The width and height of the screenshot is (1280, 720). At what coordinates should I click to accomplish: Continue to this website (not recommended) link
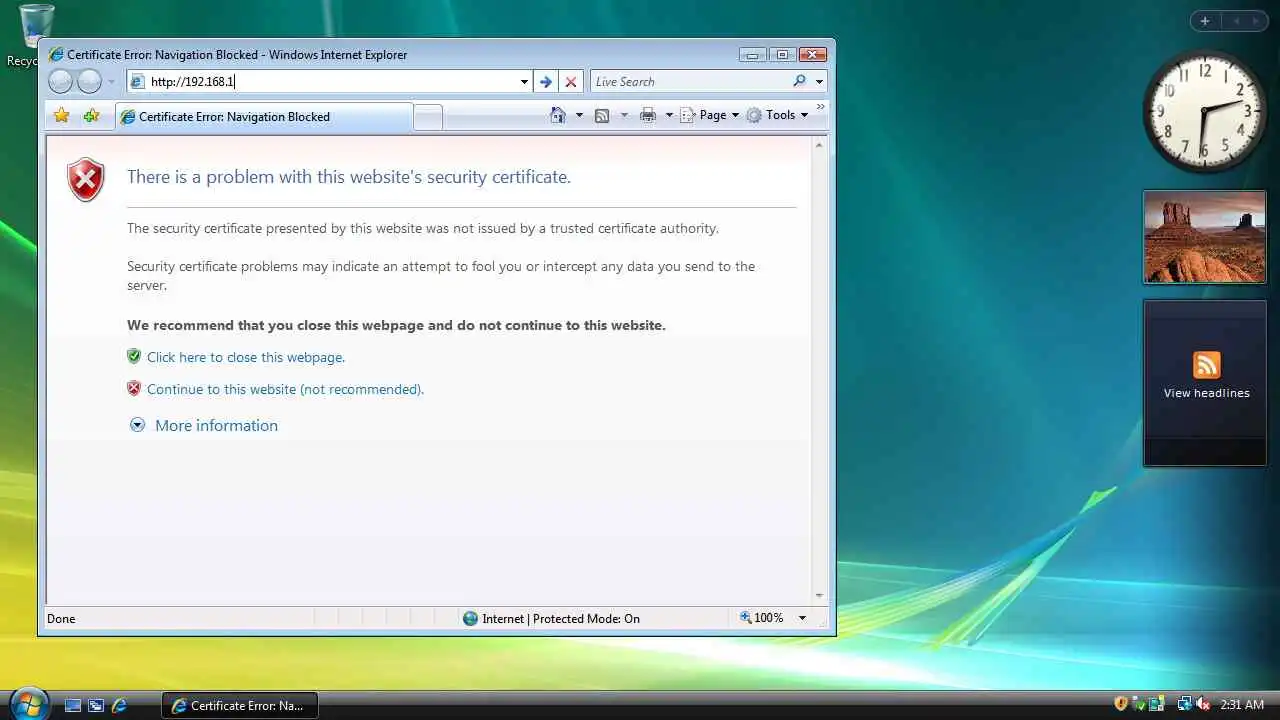point(285,389)
